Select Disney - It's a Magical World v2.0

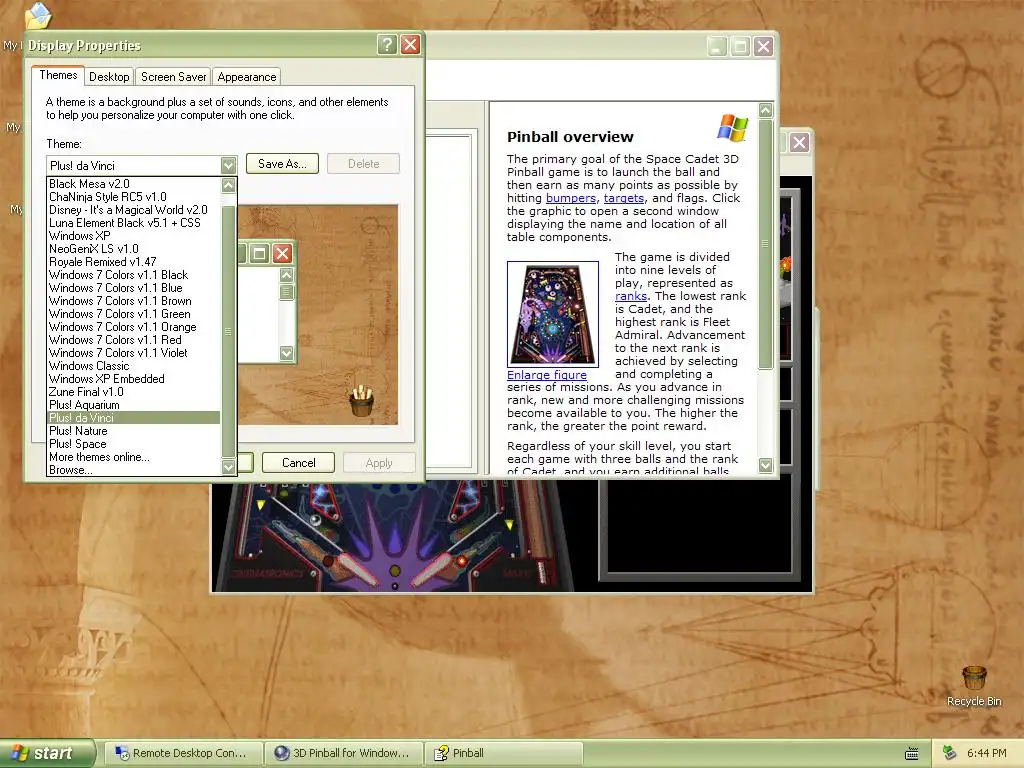(134, 210)
